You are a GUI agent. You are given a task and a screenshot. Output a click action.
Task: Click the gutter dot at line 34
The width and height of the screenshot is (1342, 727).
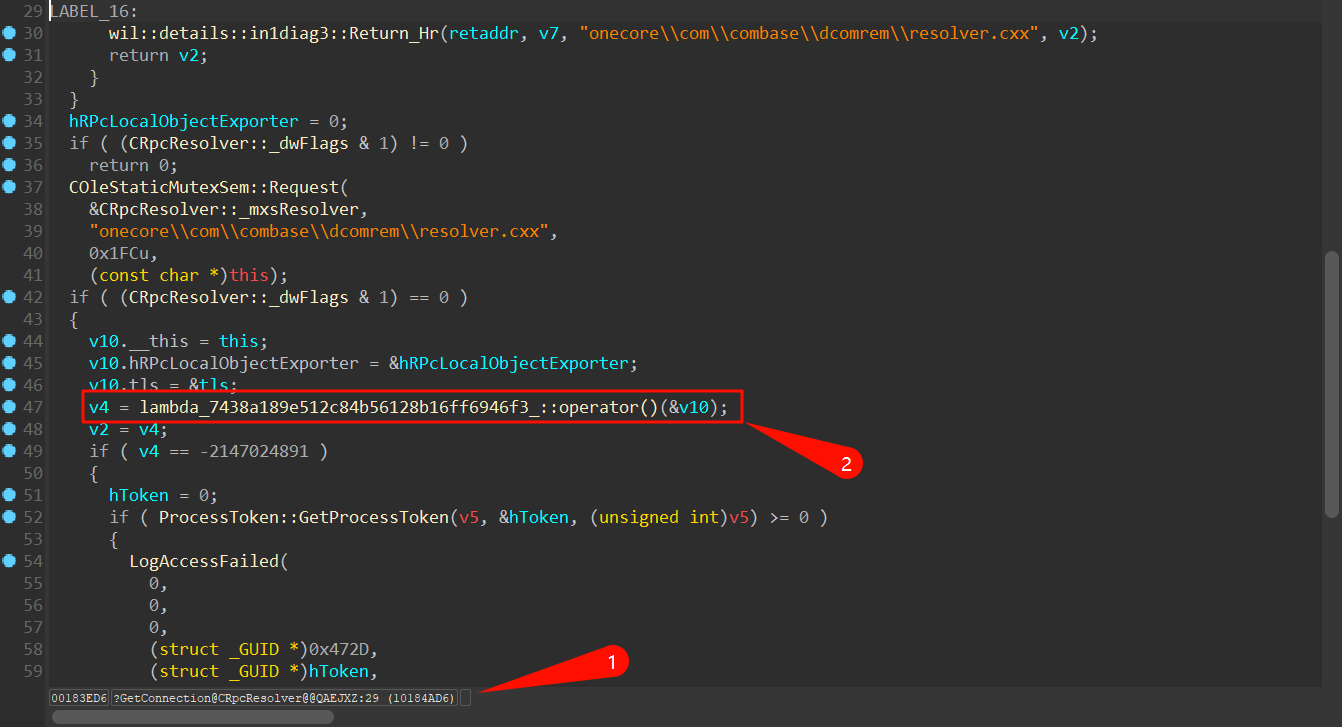[9, 121]
